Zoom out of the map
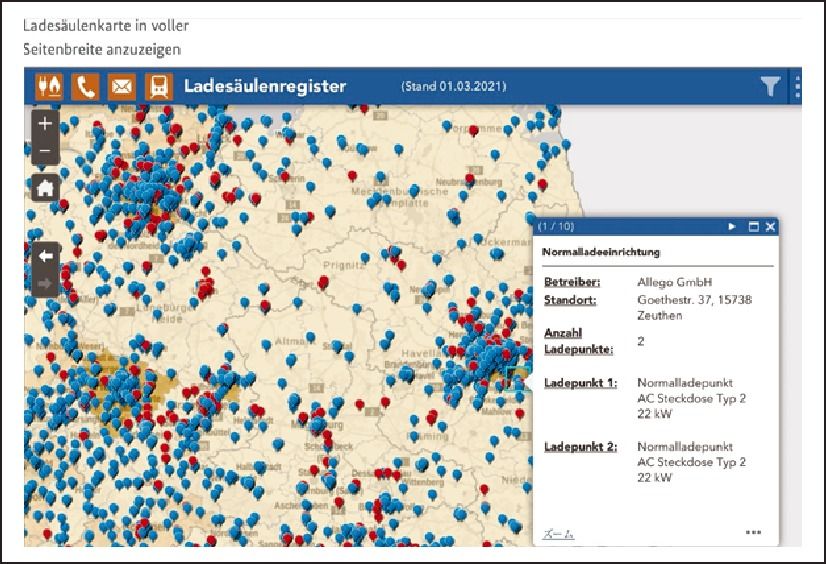Screen dimensions: 826x564 point(45,151)
